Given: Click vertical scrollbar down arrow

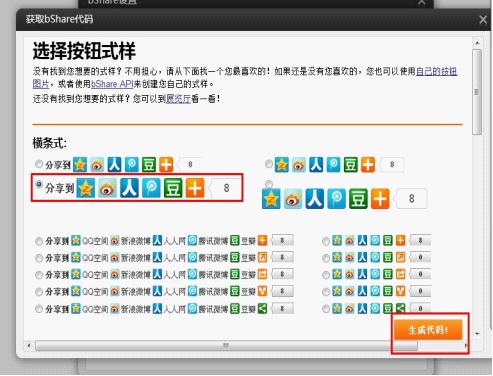Looking at the screenshot, I should click(x=477, y=333).
